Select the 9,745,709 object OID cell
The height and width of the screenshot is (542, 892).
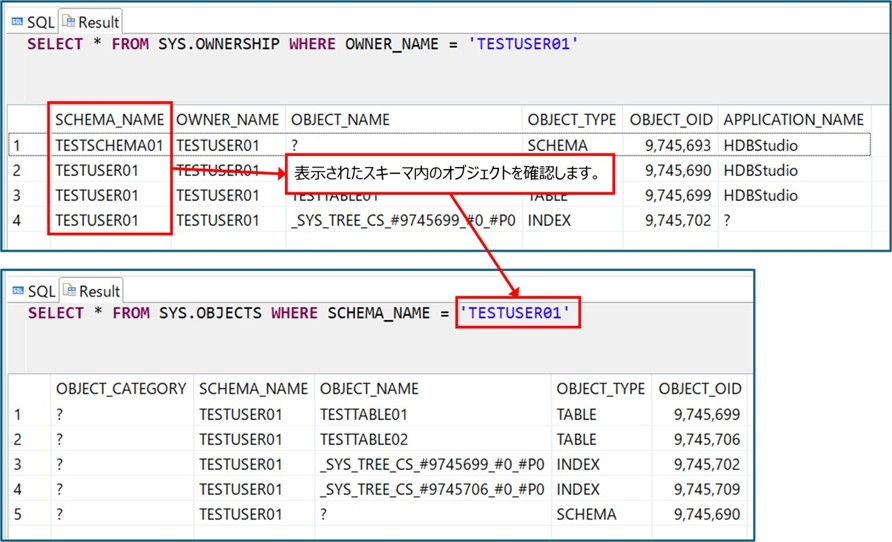tap(707, 489)
